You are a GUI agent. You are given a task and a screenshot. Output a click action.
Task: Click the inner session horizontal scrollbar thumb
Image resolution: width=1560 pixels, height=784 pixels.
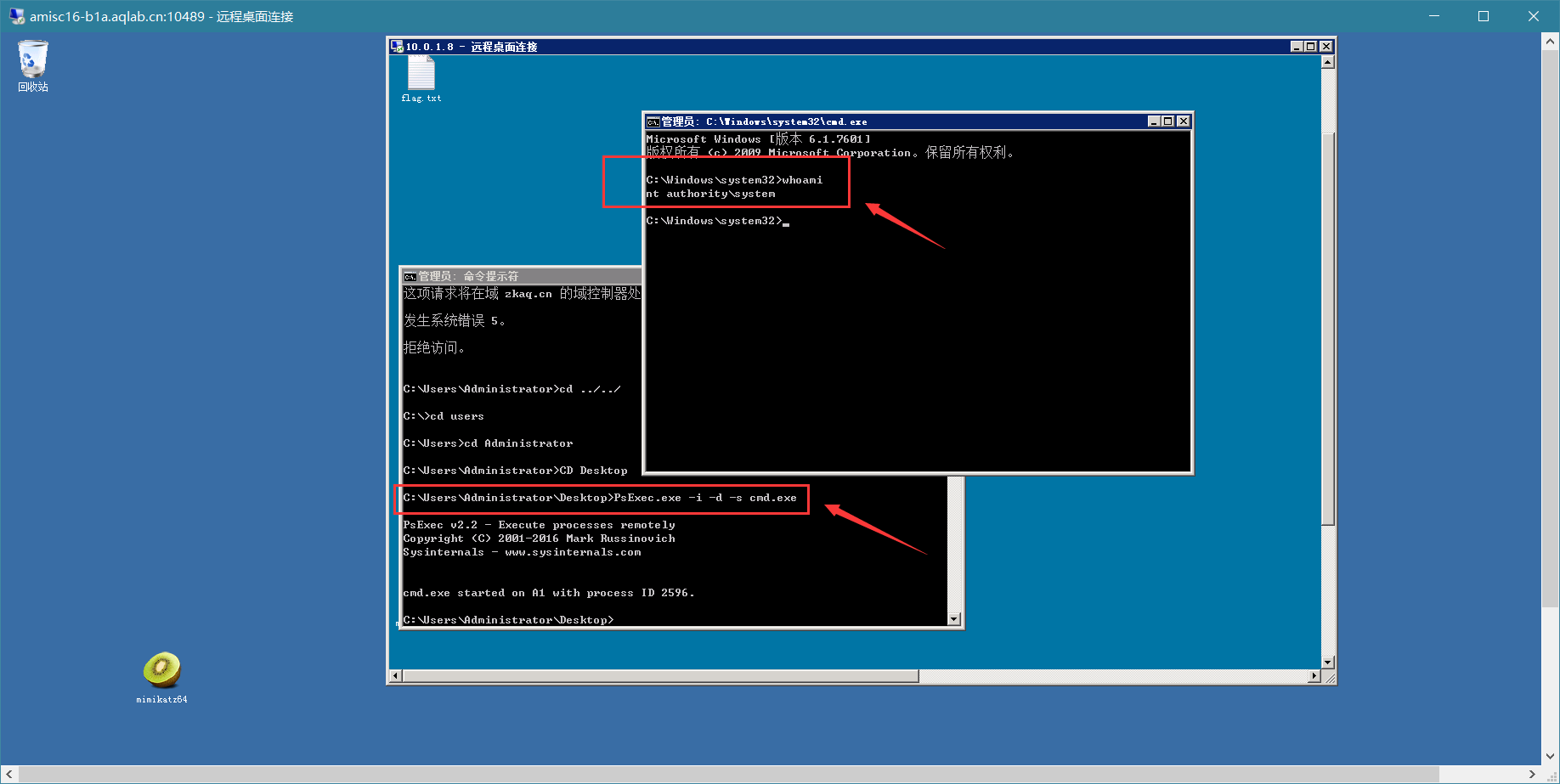click(660, 676)
